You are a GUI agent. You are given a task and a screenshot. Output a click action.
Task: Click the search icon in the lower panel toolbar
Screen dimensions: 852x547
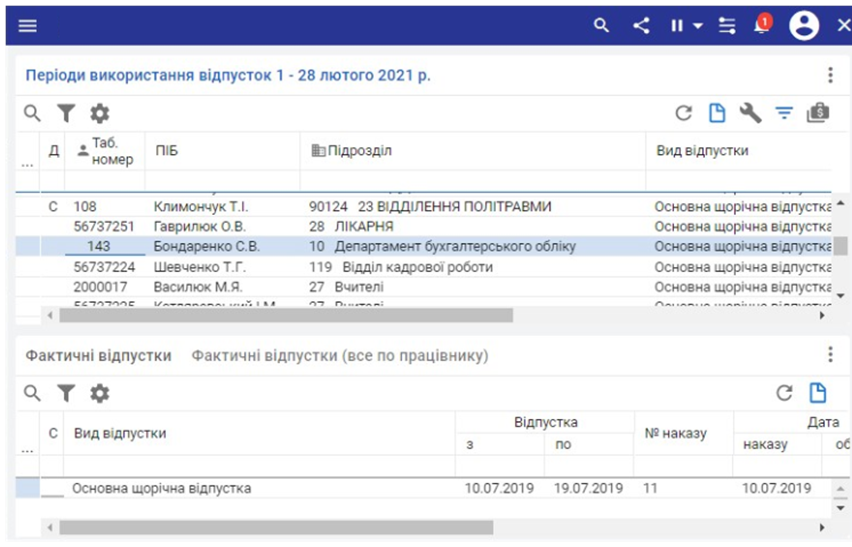tap(33, 393)
